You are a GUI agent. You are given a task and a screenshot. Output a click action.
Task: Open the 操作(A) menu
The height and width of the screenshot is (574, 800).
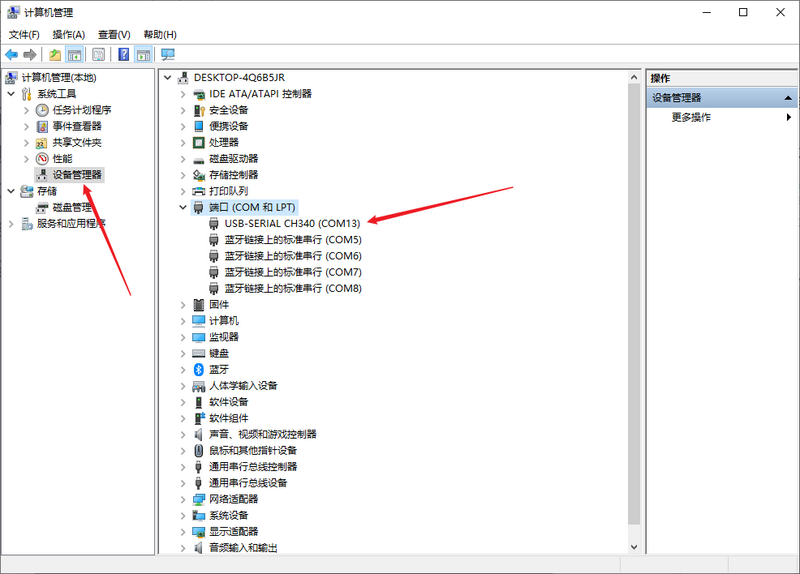coord(68,35)
